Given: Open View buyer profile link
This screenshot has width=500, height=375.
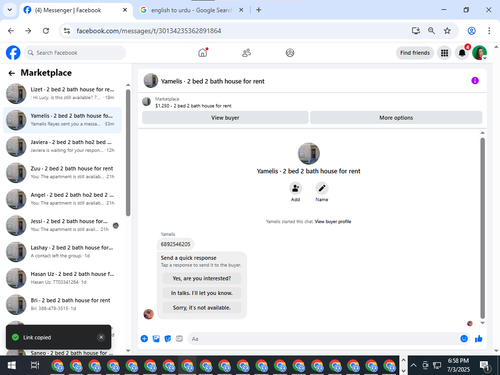Looking at the screenshot, I should (x=333, y=221).
